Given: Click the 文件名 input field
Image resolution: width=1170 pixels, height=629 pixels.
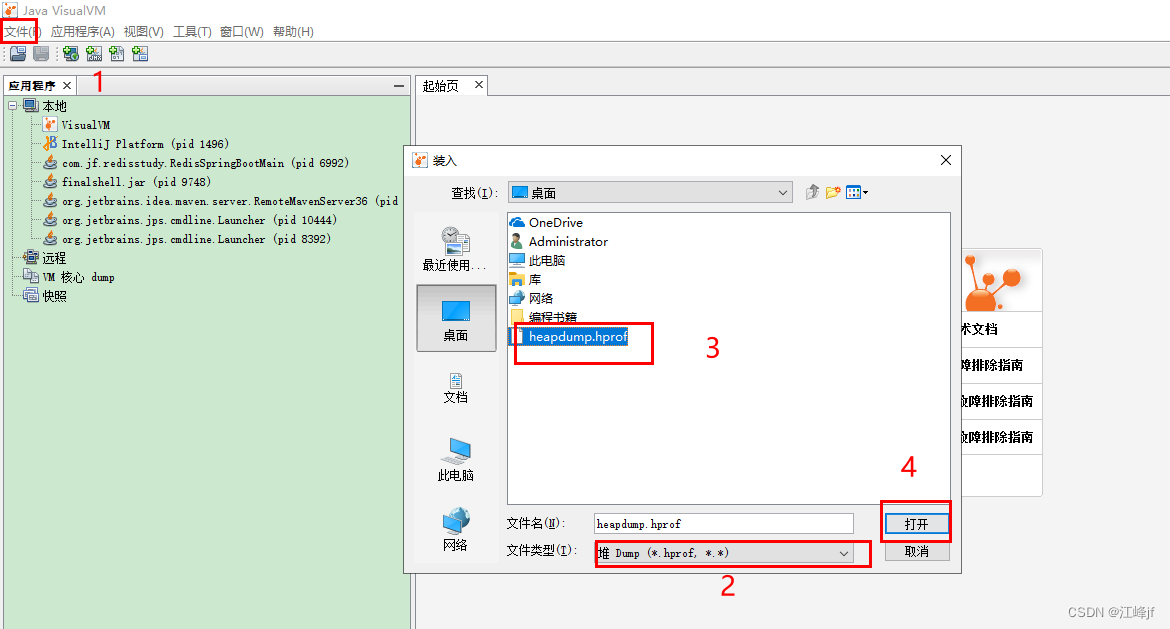Looking at the screenshot, I should [724, 524].
